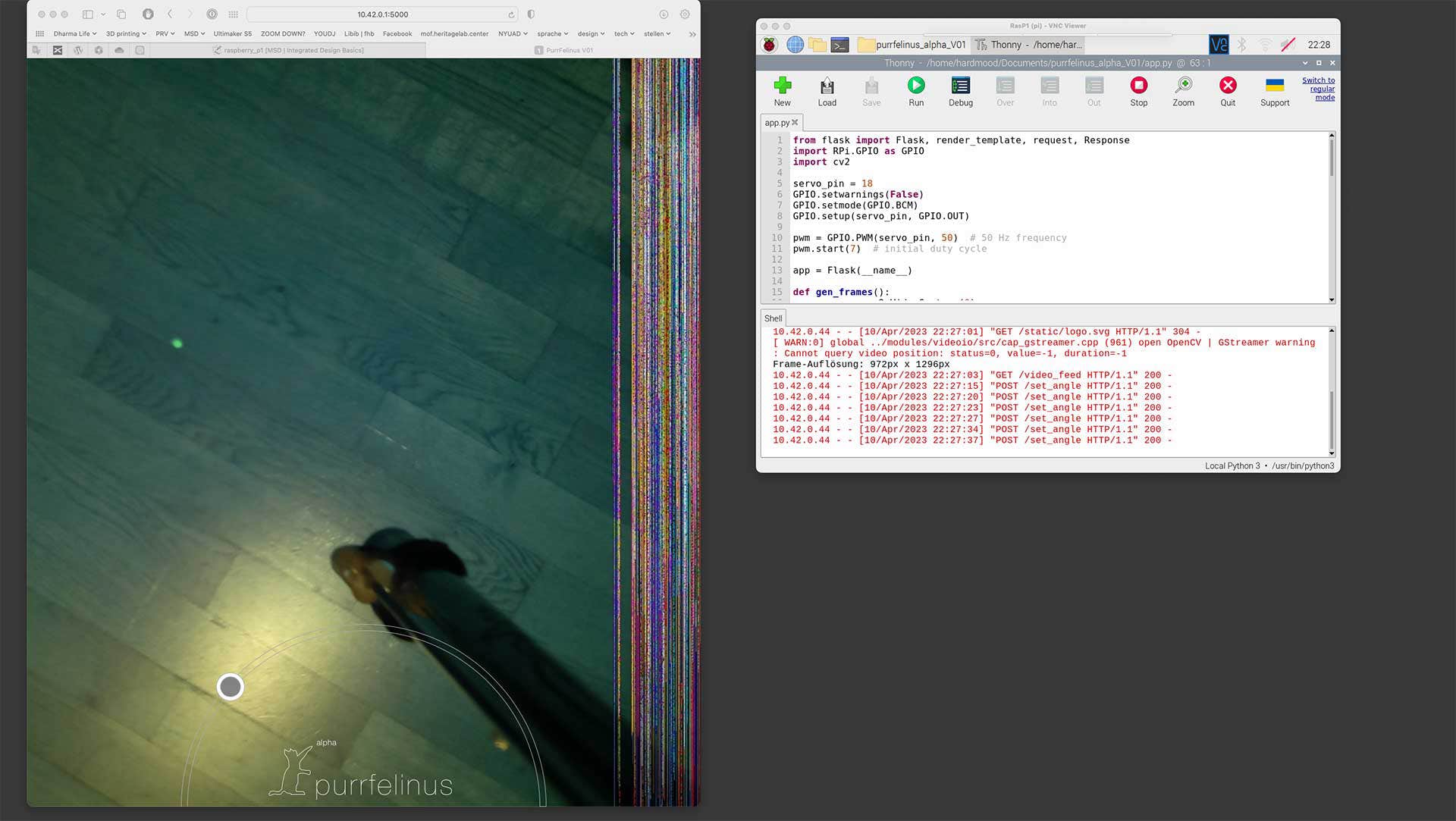
Task: Click the Safari address bar 10.42.0.1:5000
Action: [x=383, y=14]
